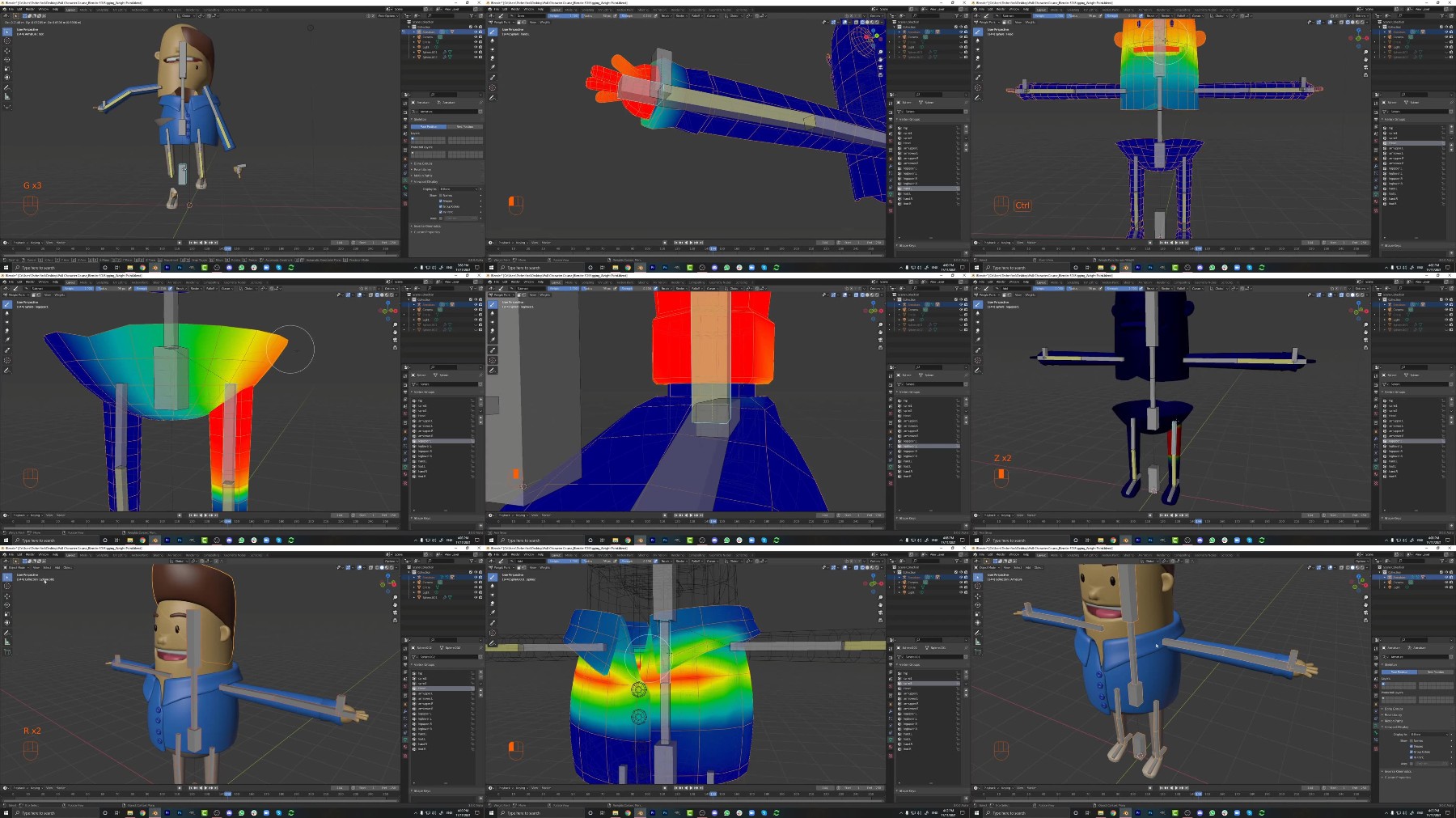1456x818 pixels.
Task: Open Options button in final T-pose frame header
Action: 1362,562
